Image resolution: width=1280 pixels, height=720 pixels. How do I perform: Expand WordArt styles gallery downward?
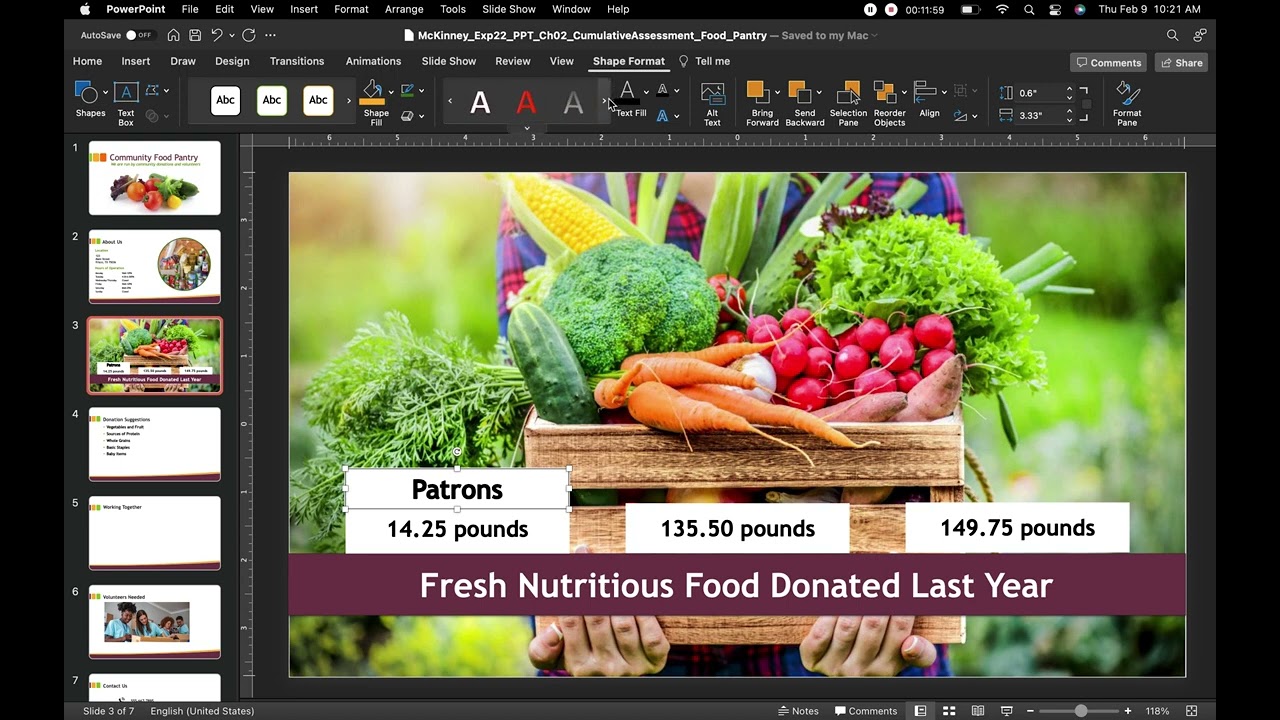527,128
